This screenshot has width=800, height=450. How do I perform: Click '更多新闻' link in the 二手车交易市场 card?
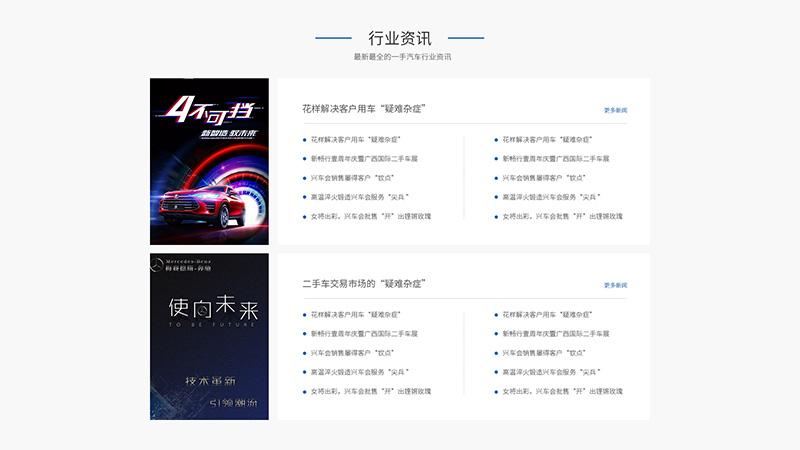point(615,285)
